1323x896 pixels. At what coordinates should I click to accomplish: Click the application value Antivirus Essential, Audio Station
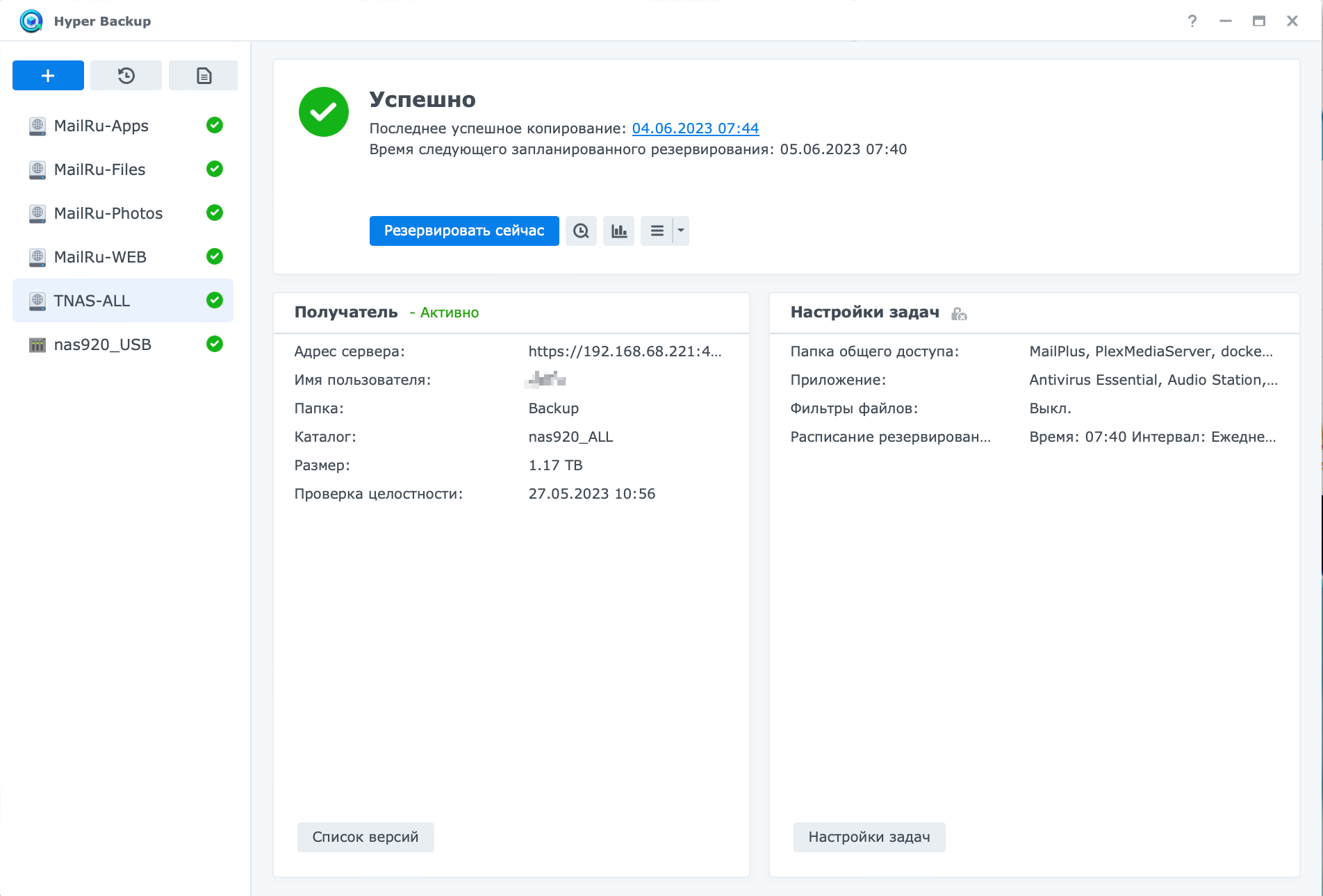point(1153,380)
